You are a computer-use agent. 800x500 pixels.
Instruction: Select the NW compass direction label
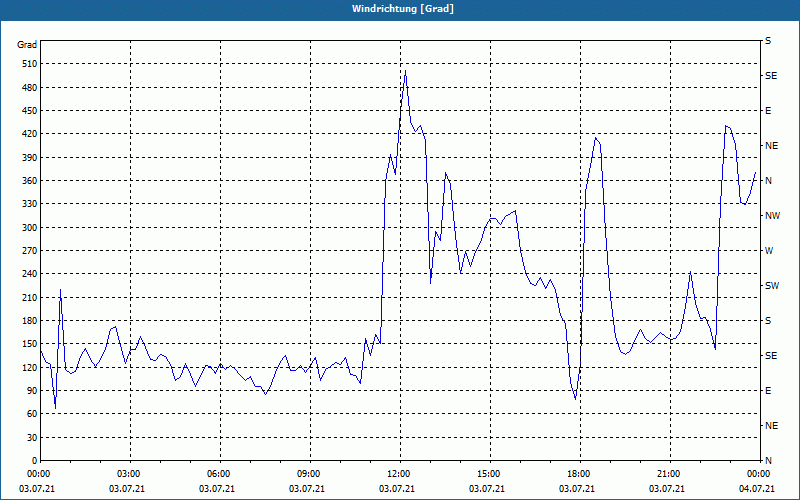click(x=772, y=216)
